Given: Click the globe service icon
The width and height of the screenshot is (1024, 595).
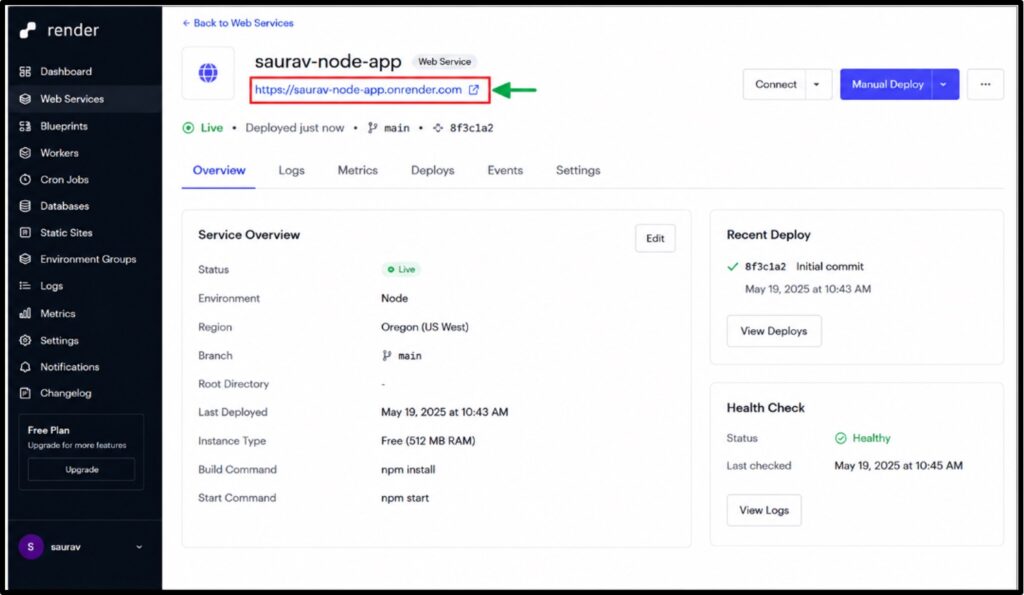Looking at the screenshot, I should (x=208, y=72).
